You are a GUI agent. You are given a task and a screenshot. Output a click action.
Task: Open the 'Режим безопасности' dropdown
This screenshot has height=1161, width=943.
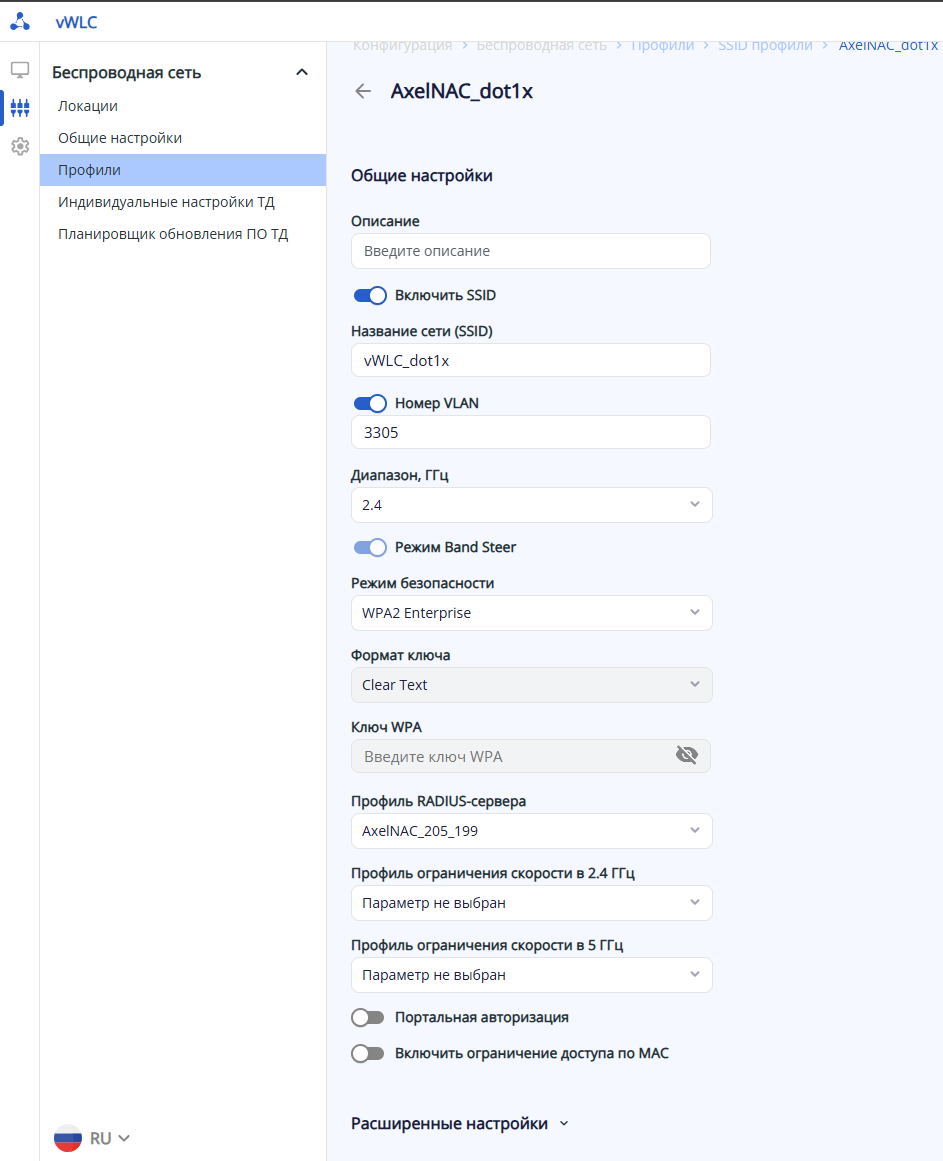pos(531,613)
